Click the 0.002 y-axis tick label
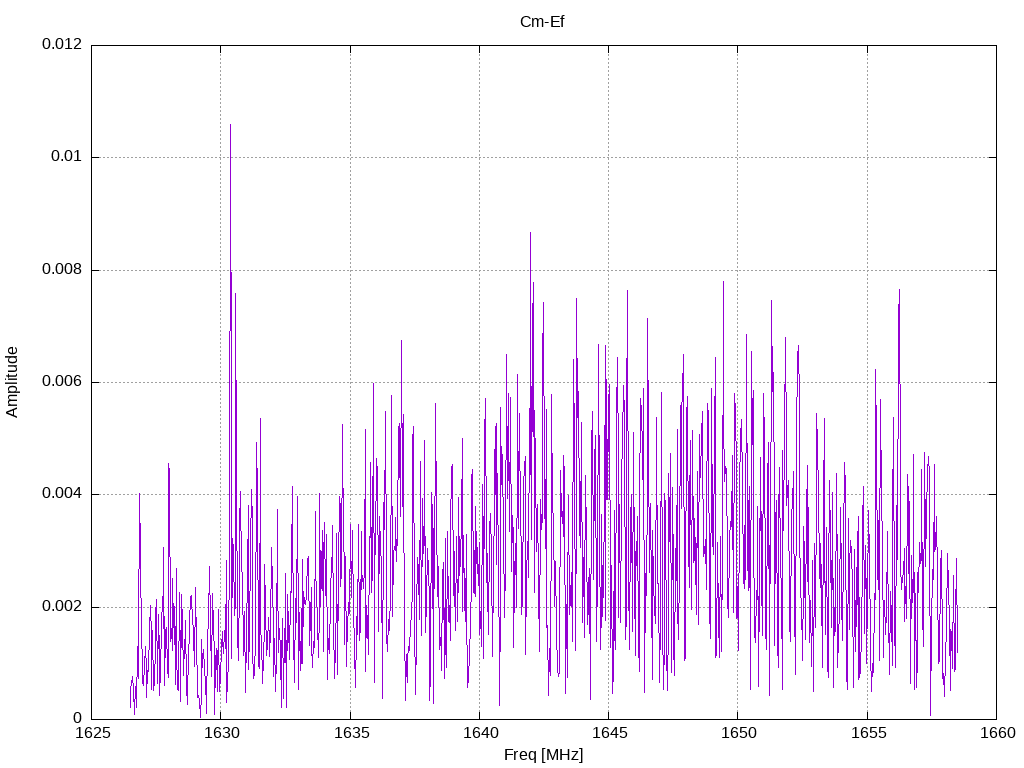The image size is (1024, 768). pyautogui.click(x=62, y=607)
